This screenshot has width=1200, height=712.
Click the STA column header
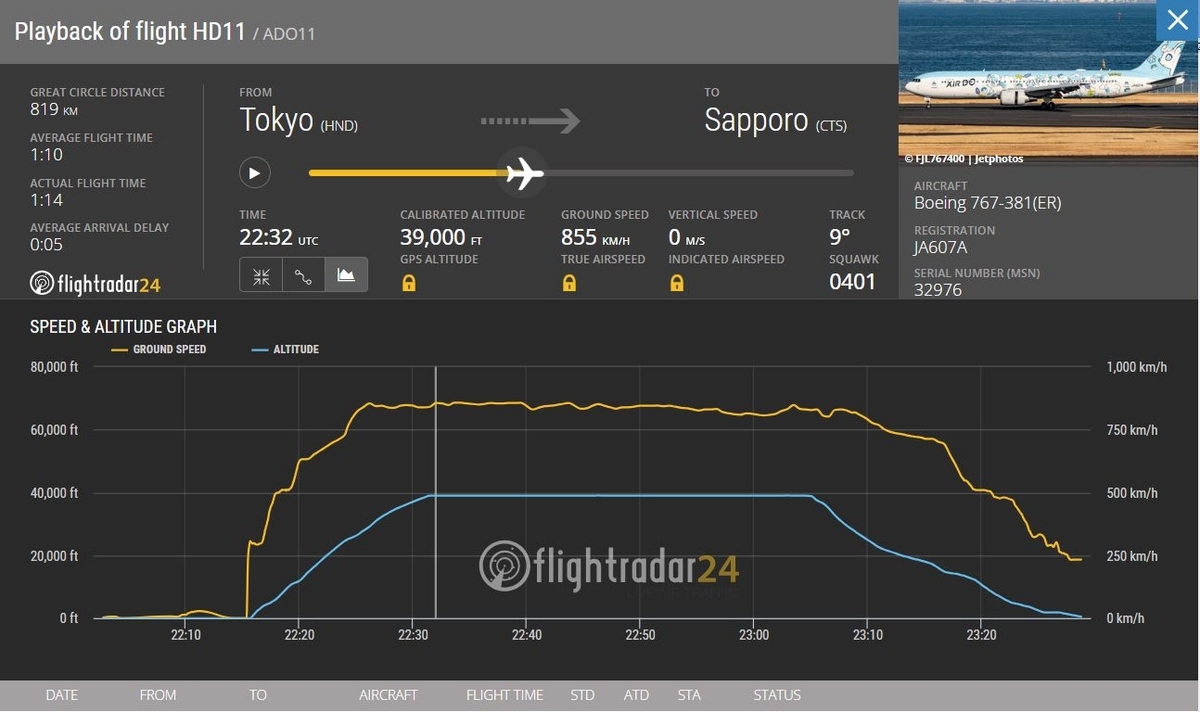pyautogui.click(x=689, y=695)
